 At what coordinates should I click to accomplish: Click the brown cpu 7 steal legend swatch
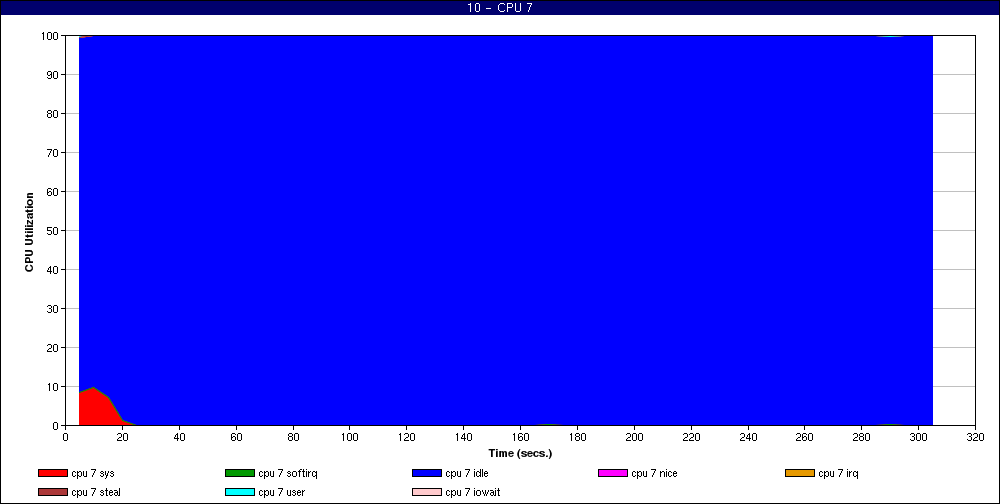[x=52, y=492]
